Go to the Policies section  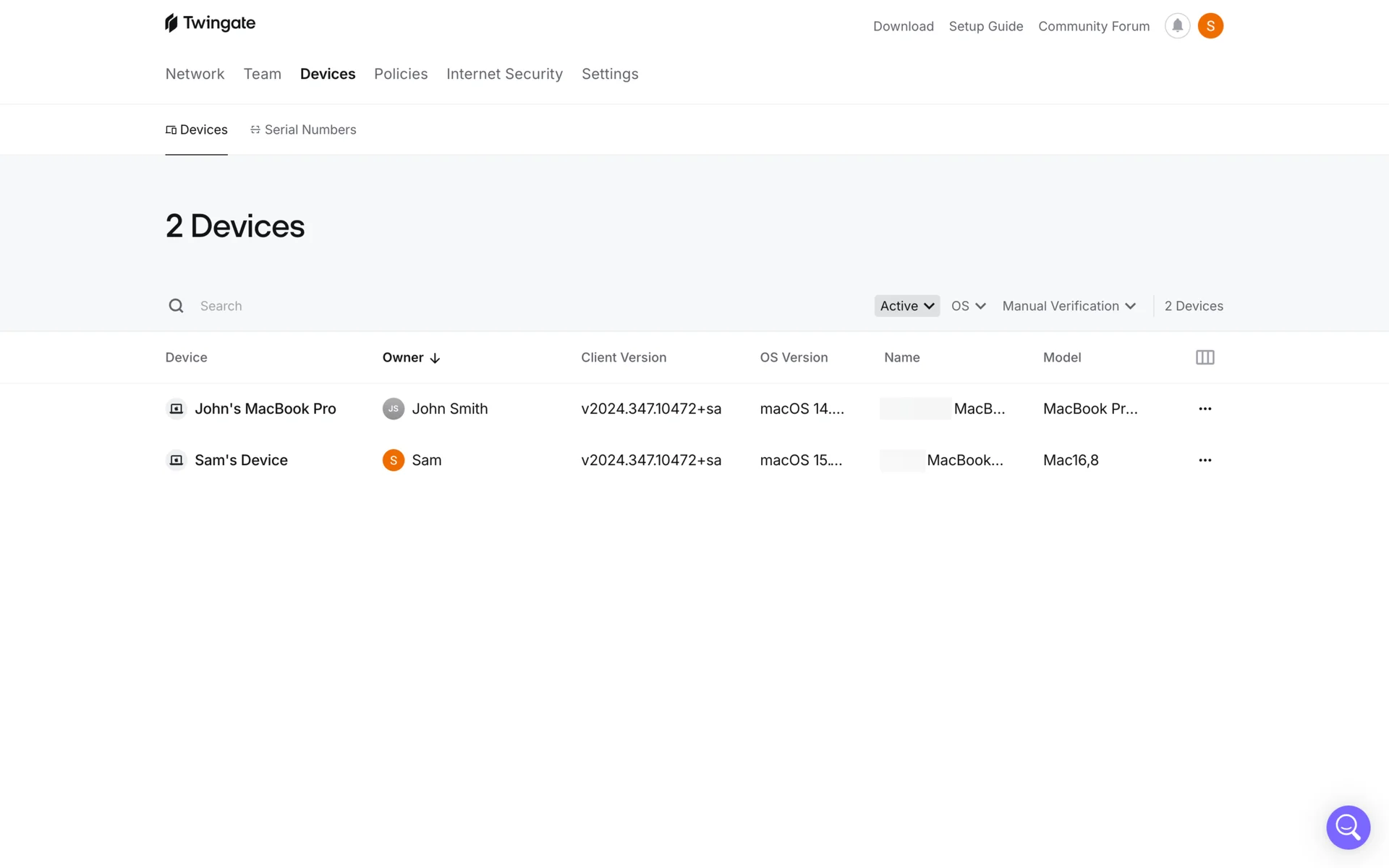401,74
